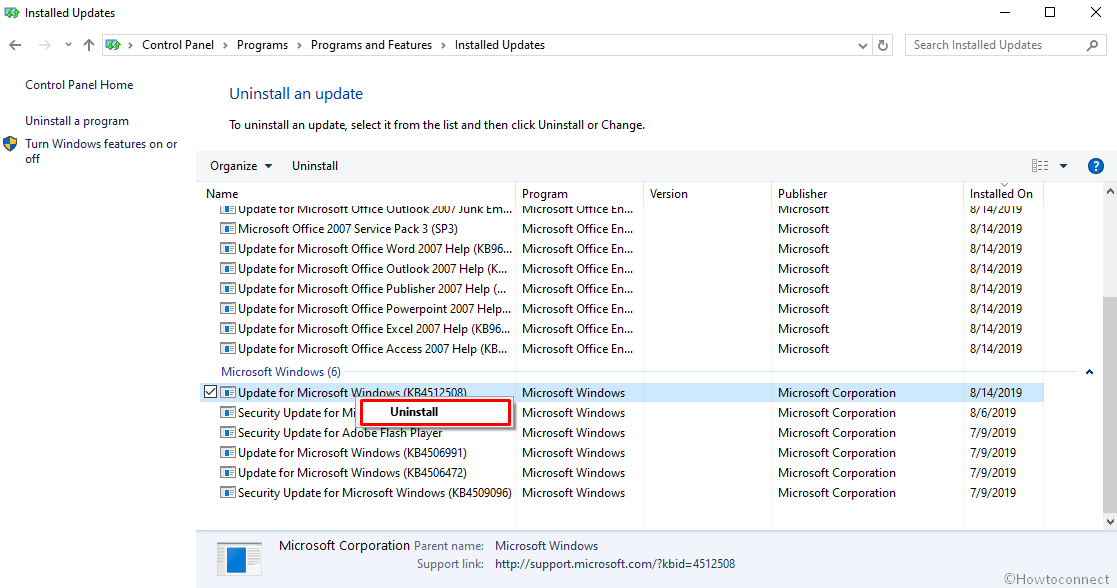This screenshot has width=1117, height=588.
Task: Click Programs and Features in the breadcrumb
Action: 371,45
